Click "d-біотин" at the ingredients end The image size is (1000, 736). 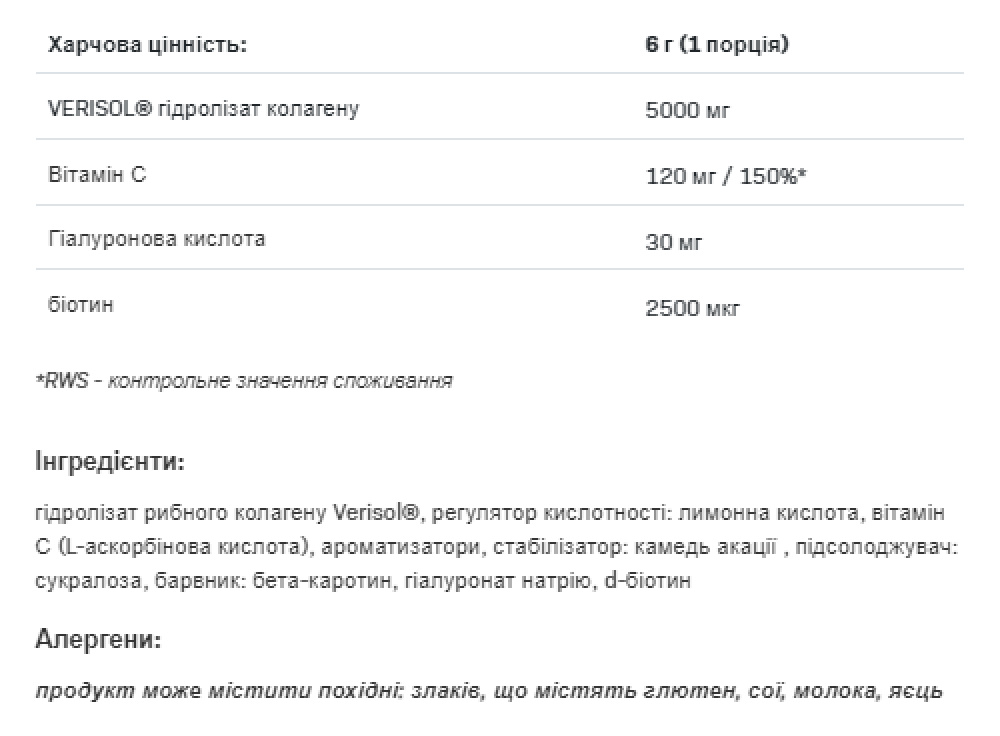click(648, 581)
